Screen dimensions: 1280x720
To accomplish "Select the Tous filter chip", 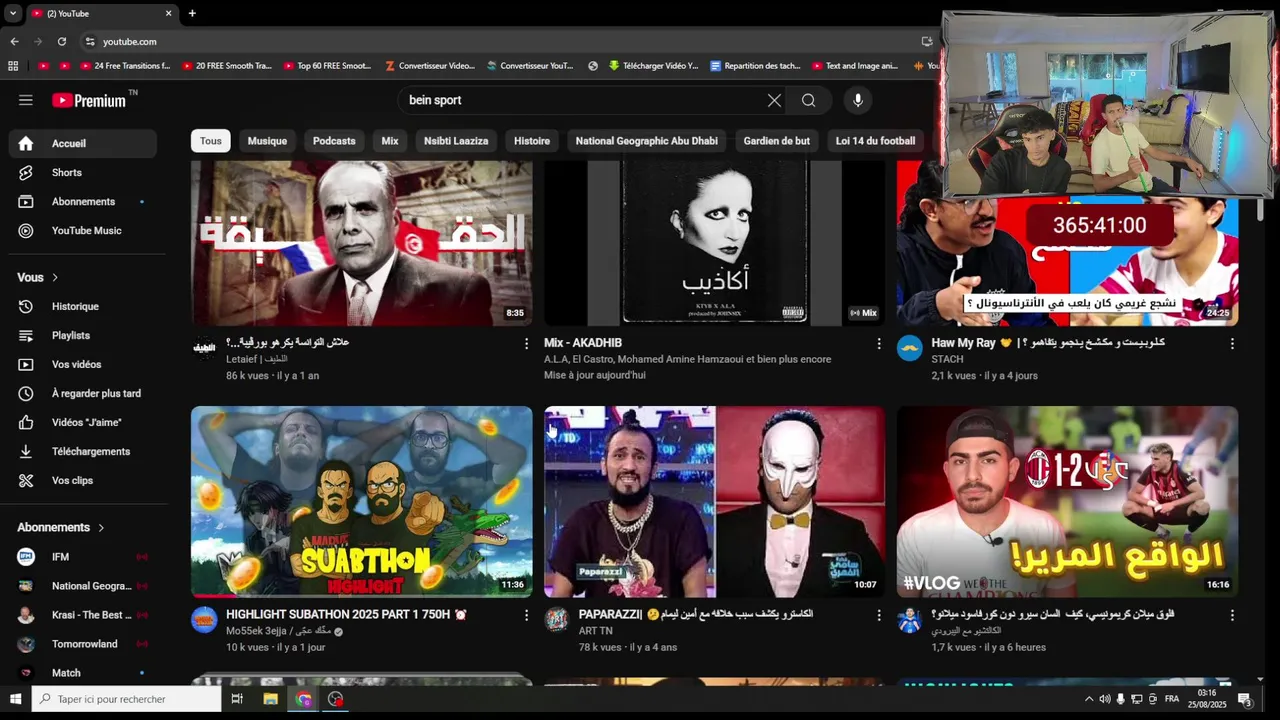I will 210,141.
